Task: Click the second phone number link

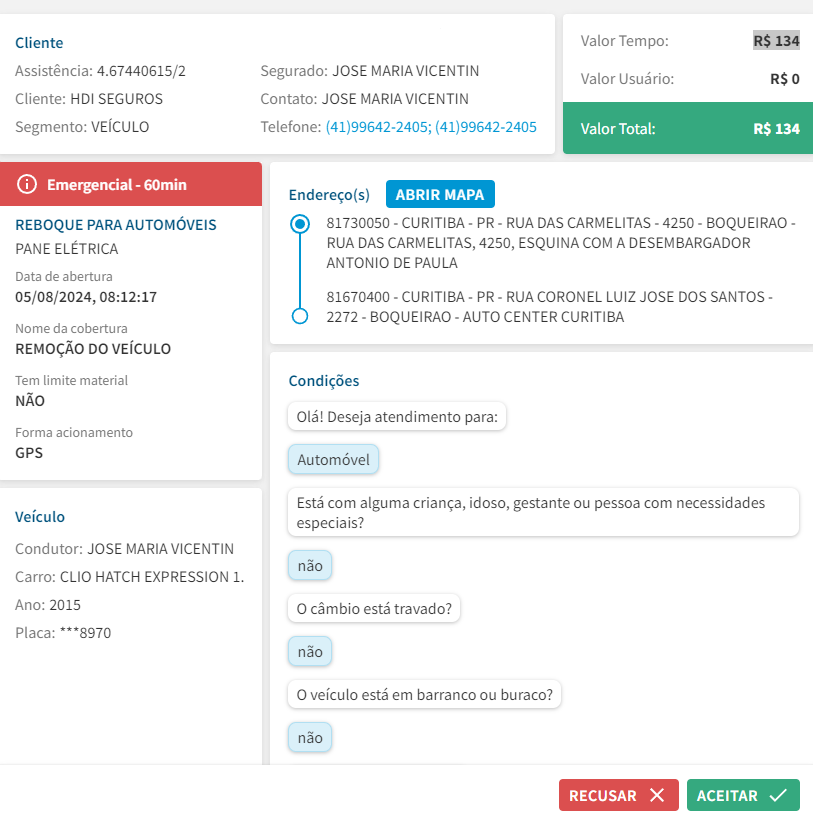Action: [486, 127]
